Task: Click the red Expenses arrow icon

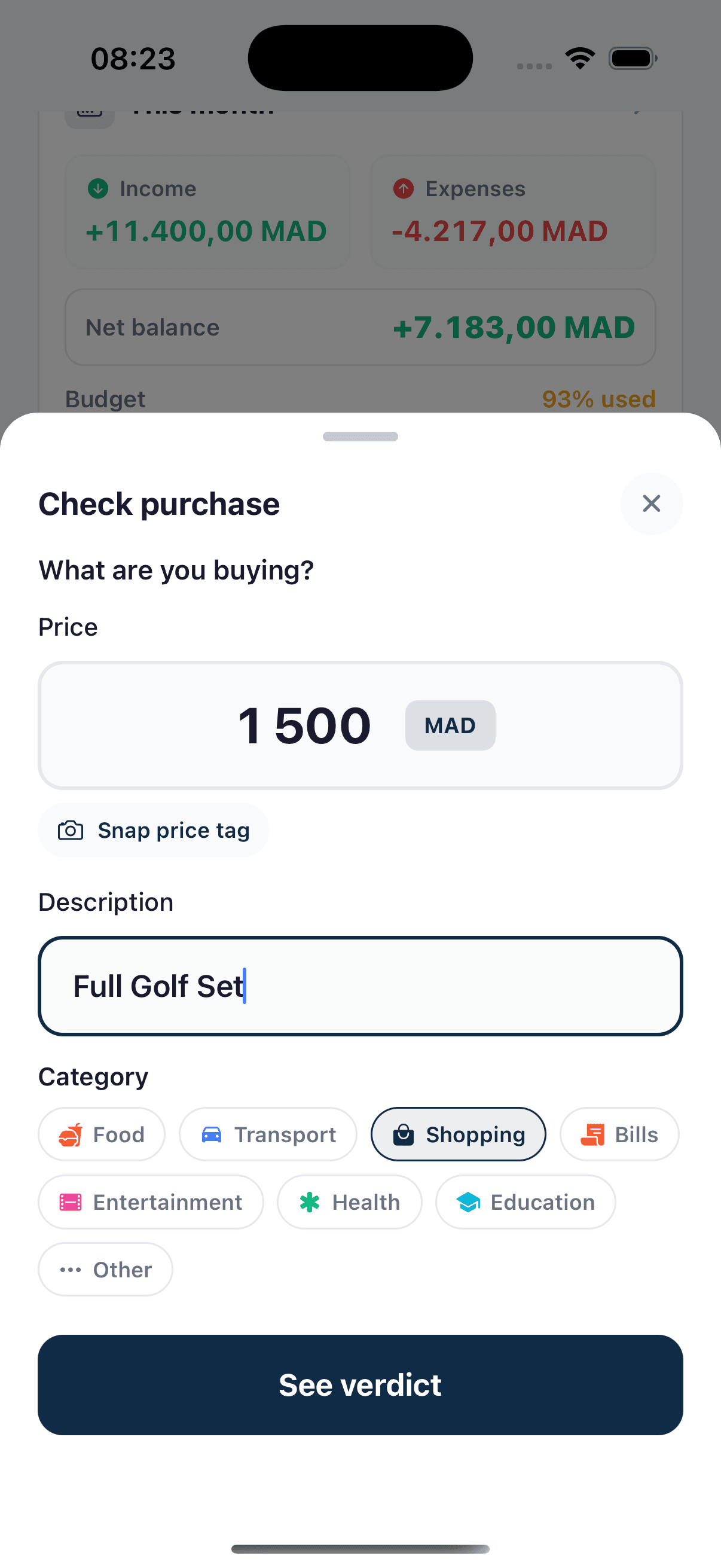Action: pos(404,189)
